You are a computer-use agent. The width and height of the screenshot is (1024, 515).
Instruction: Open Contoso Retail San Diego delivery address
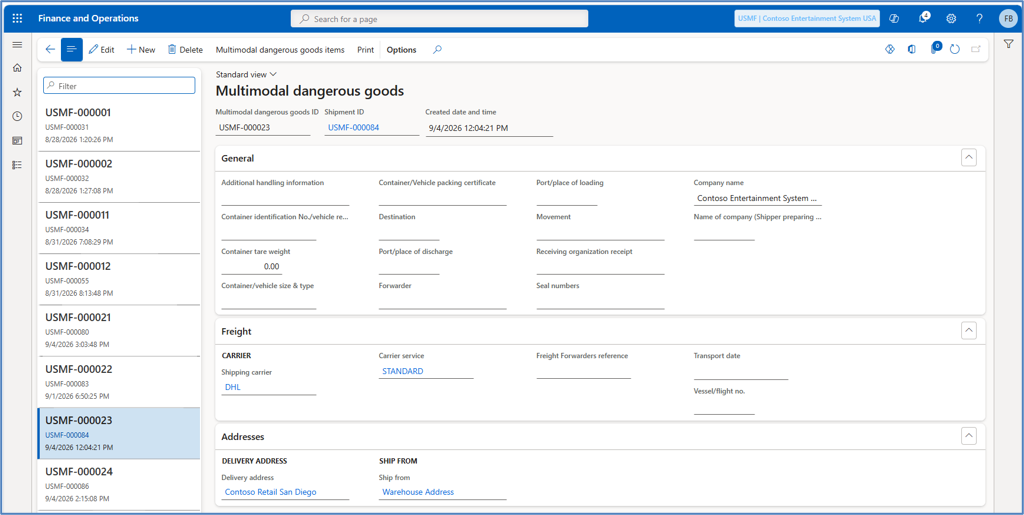270,492
